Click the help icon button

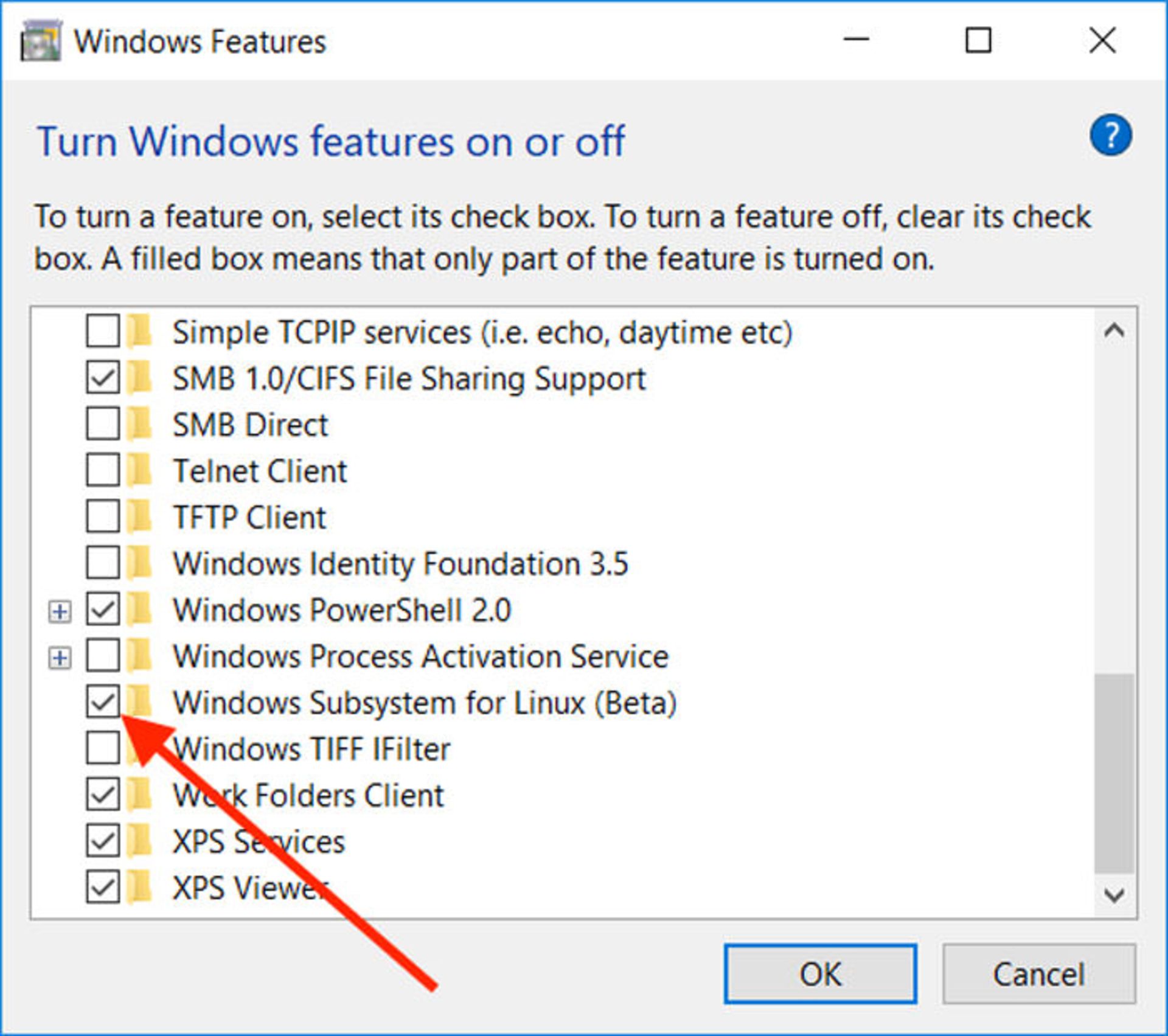coord(1108,135)
